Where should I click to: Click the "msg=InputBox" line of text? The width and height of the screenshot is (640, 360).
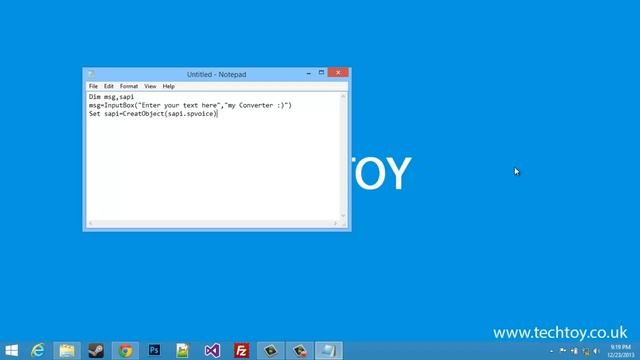click(190, 105)
